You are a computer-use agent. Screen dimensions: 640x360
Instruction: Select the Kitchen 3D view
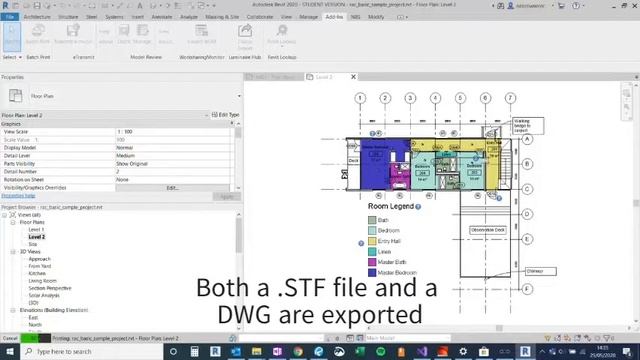(x=37, y=273)
